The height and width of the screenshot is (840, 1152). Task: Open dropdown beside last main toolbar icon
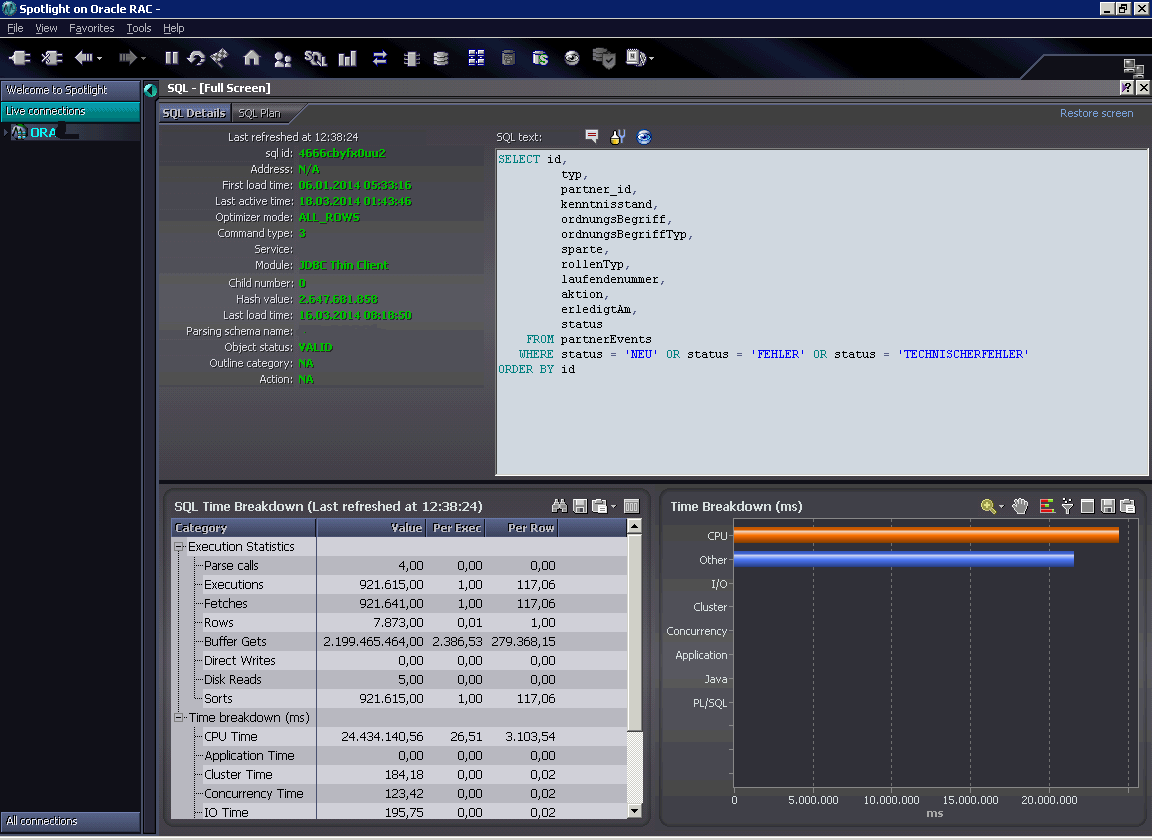(x=651, y=58)
